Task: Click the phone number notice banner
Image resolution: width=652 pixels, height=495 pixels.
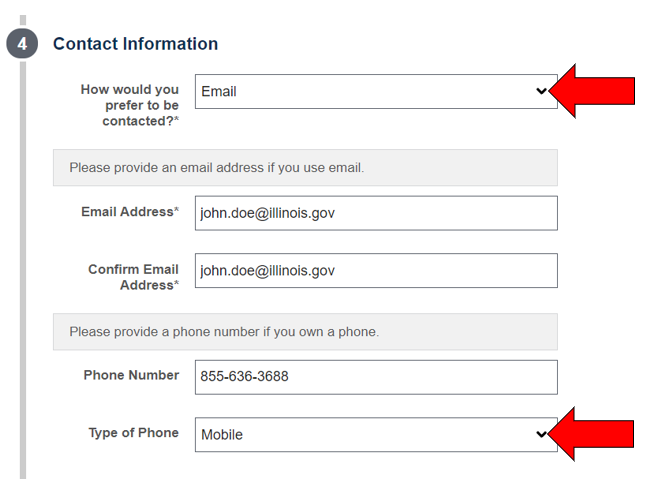Action: (x=305, y=332)
